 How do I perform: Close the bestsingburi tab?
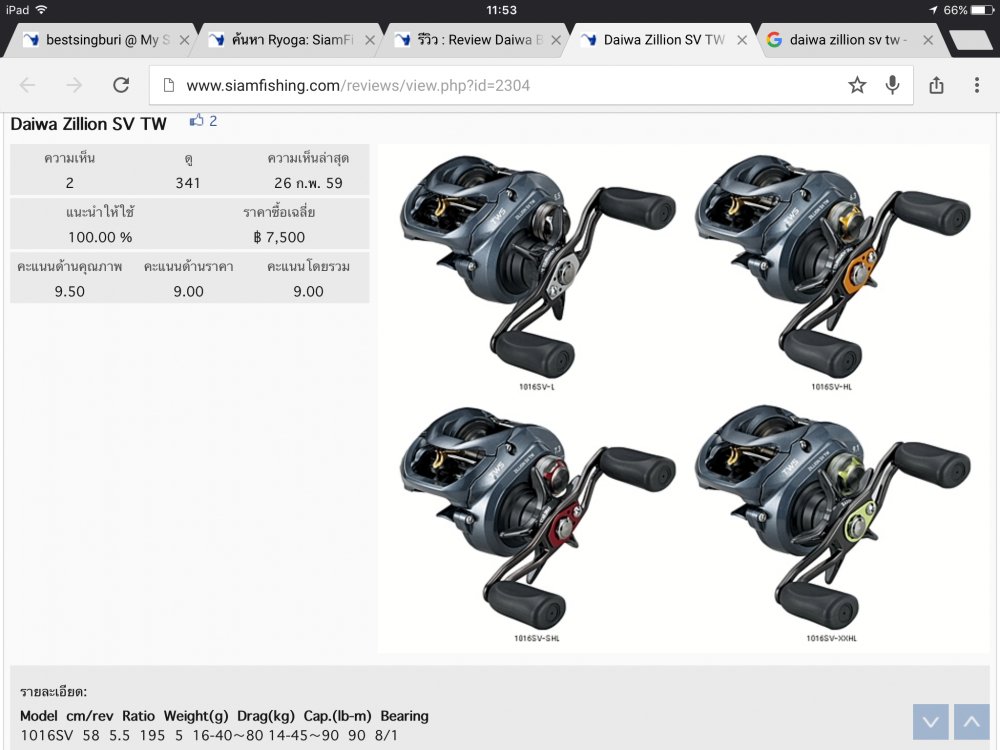click(184, 40)
